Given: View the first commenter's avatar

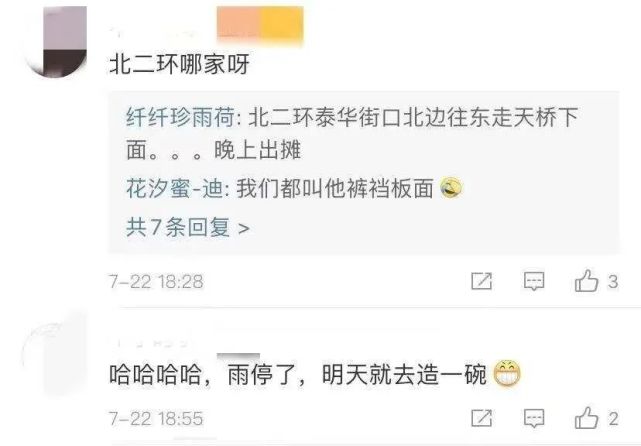Looking at the screenshot, I should click(56, 41).
